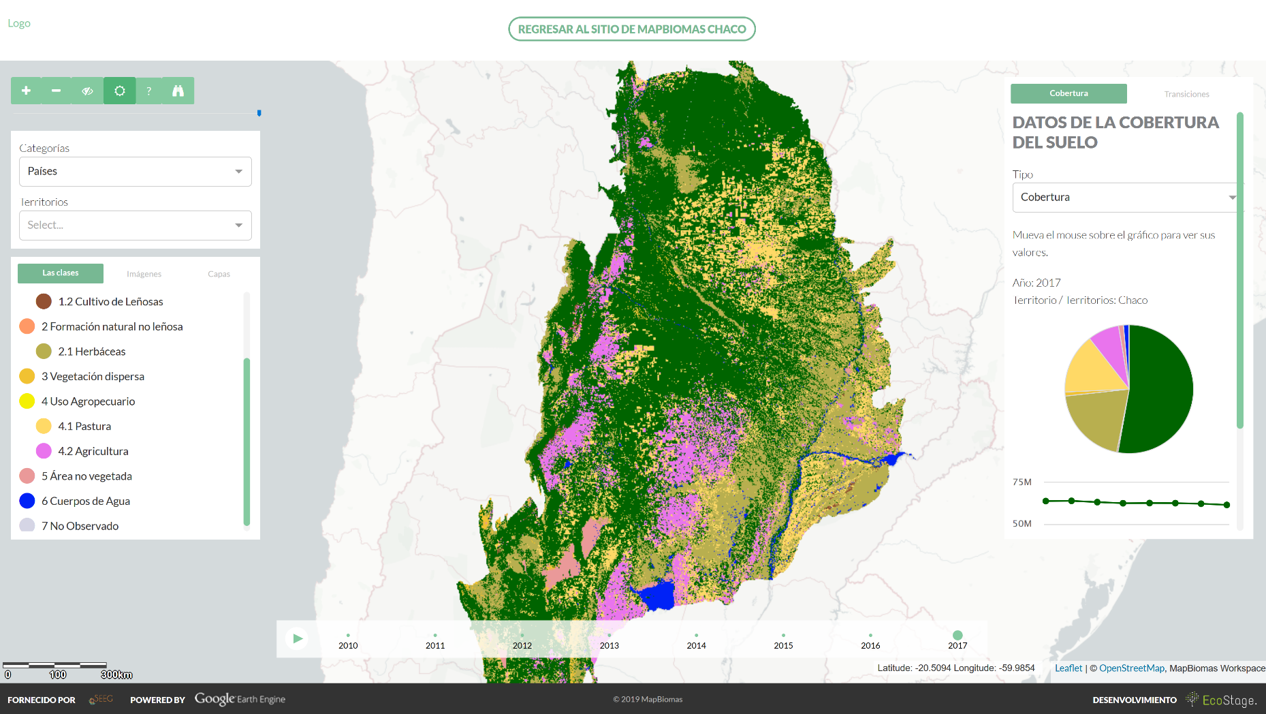
Task: Open help with the question mark icon
Action: pyautogui.click(x=149, y=91)
